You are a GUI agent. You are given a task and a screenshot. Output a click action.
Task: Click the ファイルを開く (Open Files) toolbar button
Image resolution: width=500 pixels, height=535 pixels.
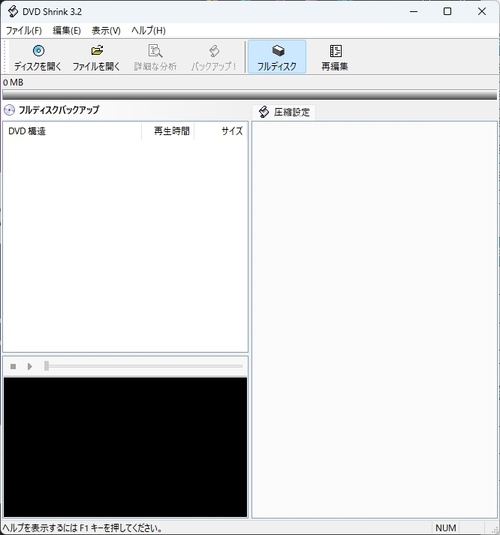96,57
